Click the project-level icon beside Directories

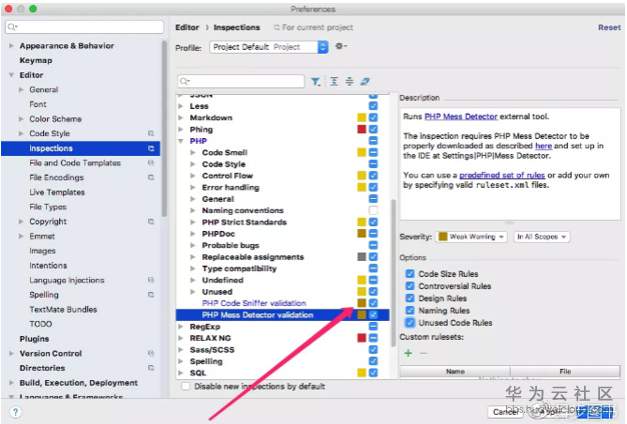[151, 368]
